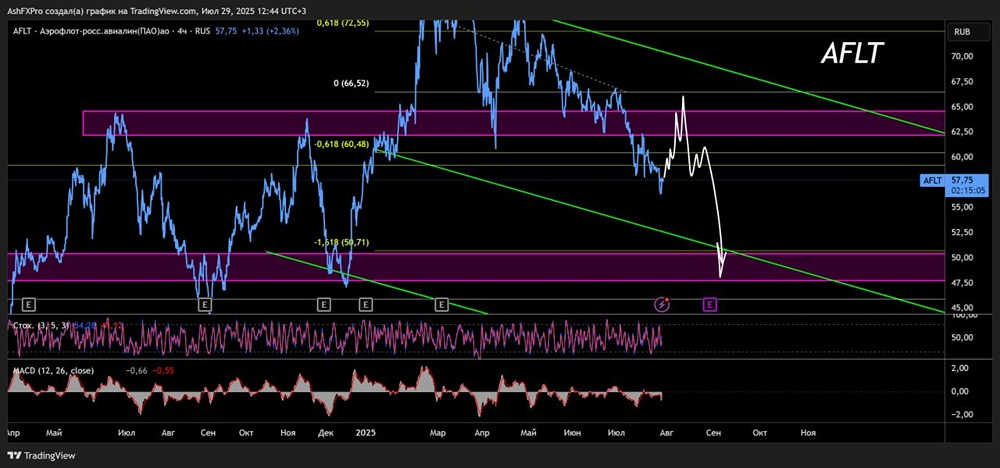Open the earnings E marker above the Сен 2024 label

point(205,305)
